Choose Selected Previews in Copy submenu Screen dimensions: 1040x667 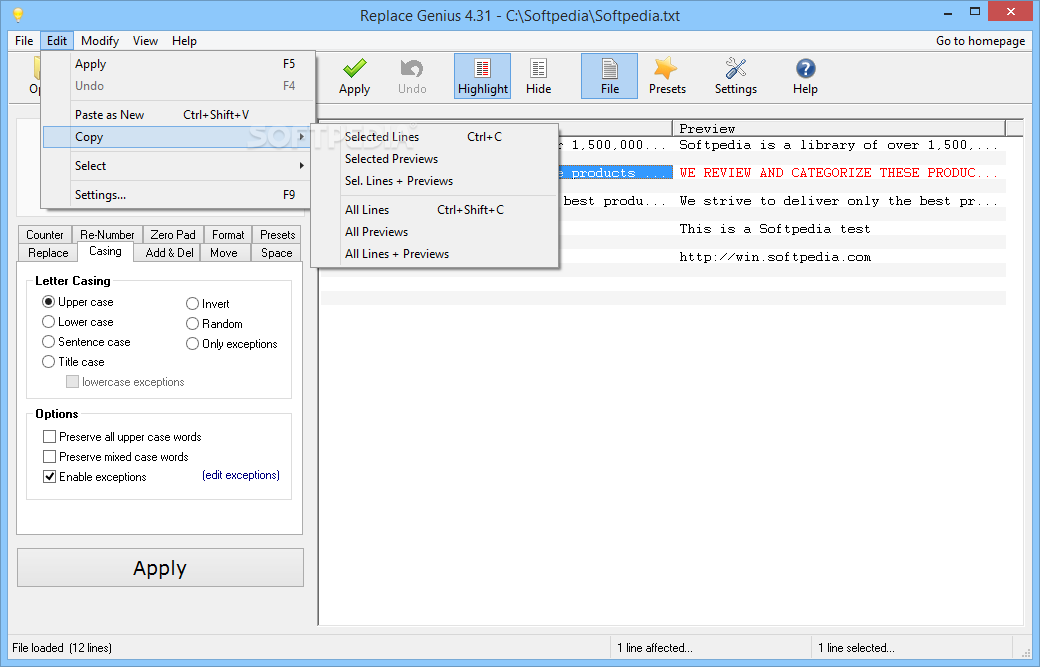coord(434,158)
